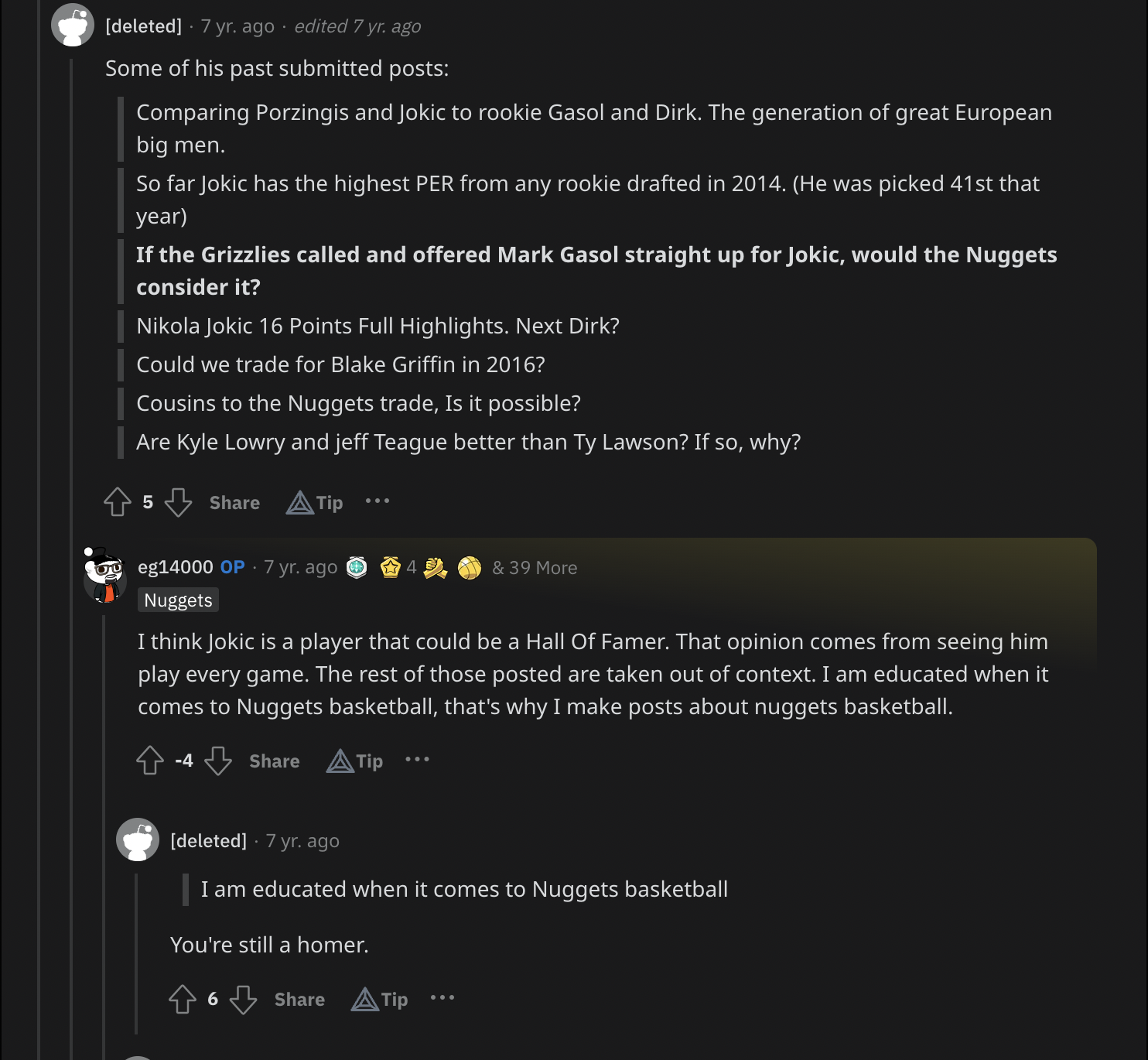Open more options on the homer reply
Screen dimensions: 1148x1060
(442, 998)
